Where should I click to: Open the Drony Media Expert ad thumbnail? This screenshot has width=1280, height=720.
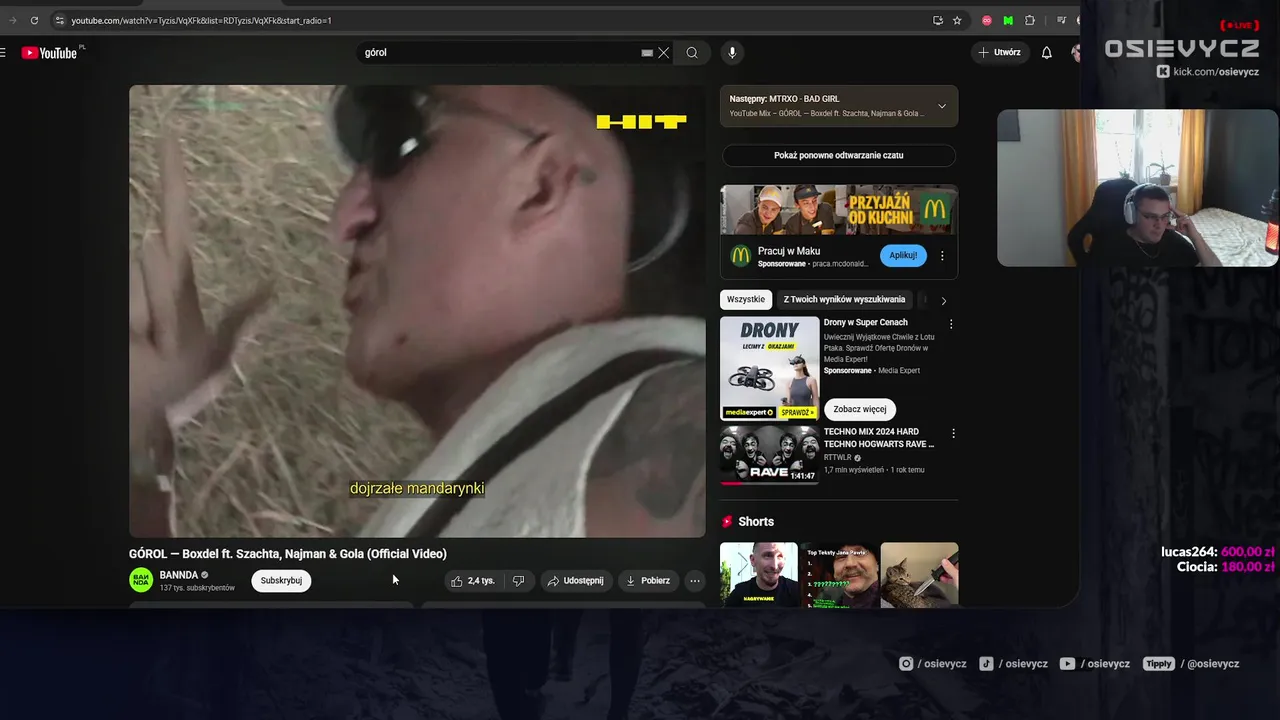pos(769,368)
